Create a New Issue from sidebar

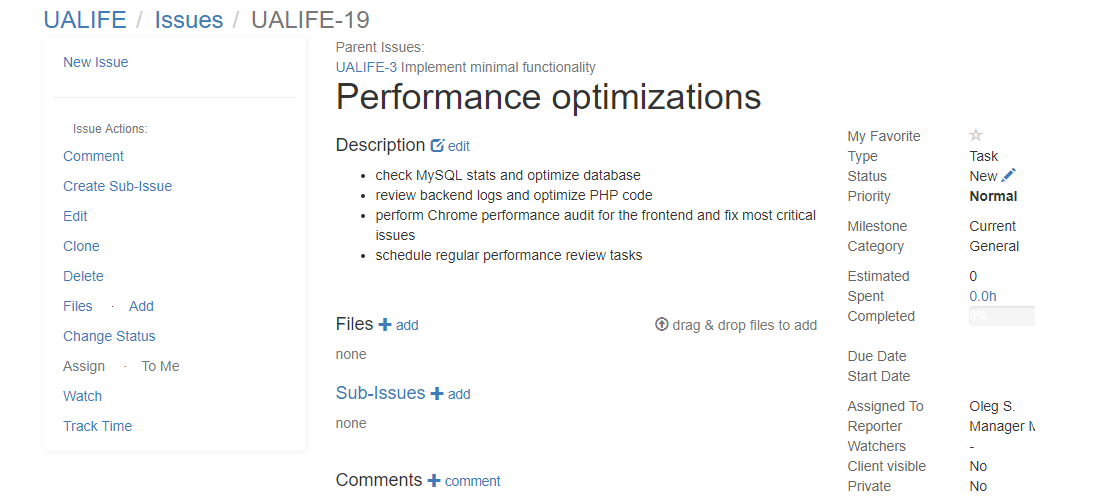point(96,62)
